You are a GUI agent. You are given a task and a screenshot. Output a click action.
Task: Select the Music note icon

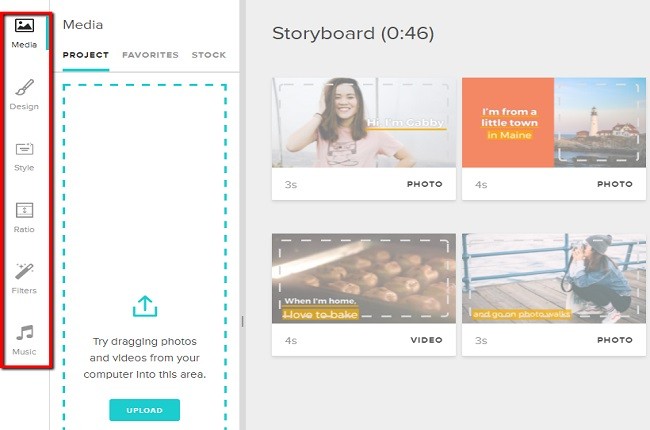pyautogui.click(x=24, y=333)
